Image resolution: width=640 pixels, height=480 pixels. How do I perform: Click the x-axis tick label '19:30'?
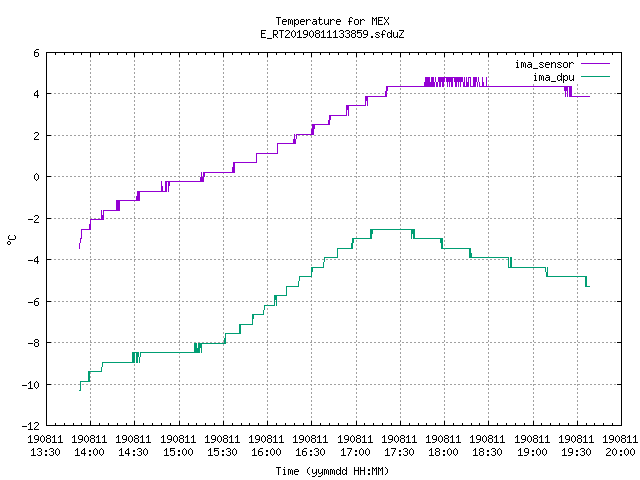(x=576, y=452)
